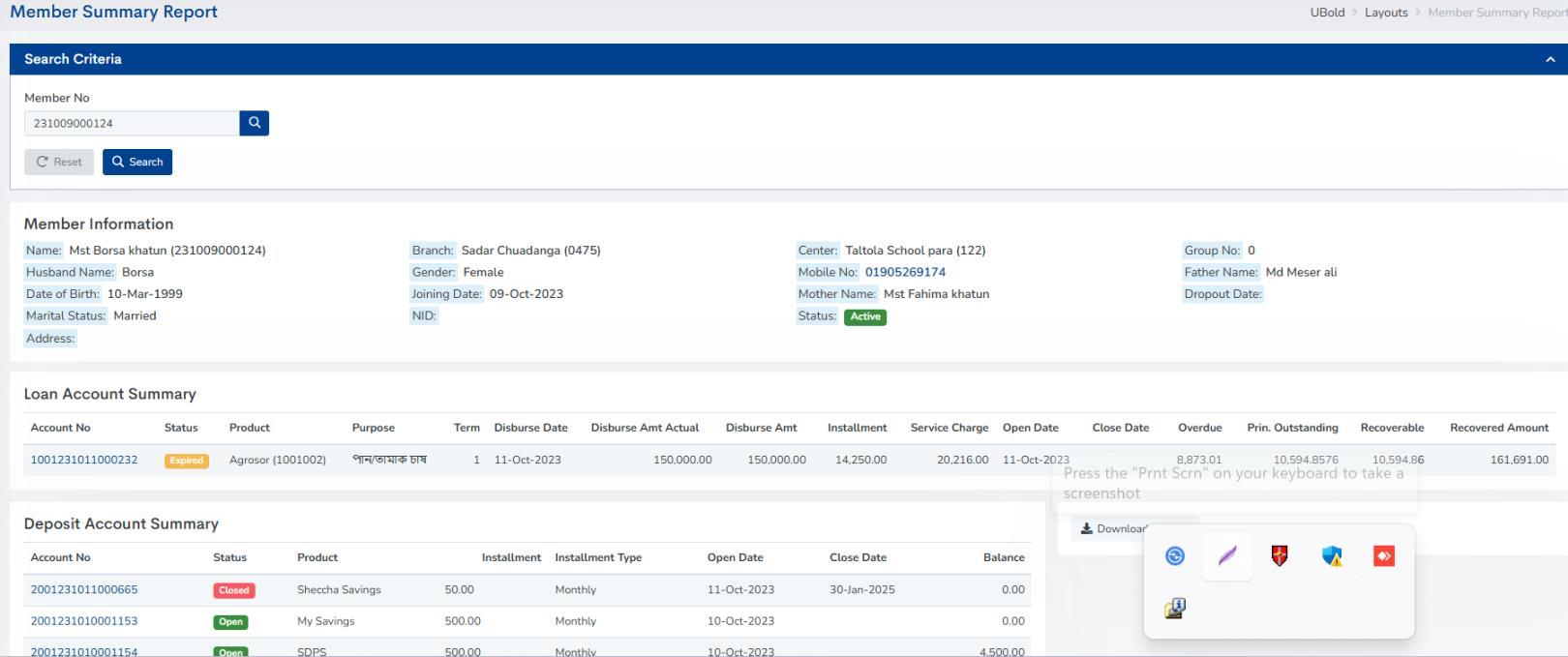Click the Shechha Savings product cell
The image size is (1568, 657).
(x=339, y=589)
